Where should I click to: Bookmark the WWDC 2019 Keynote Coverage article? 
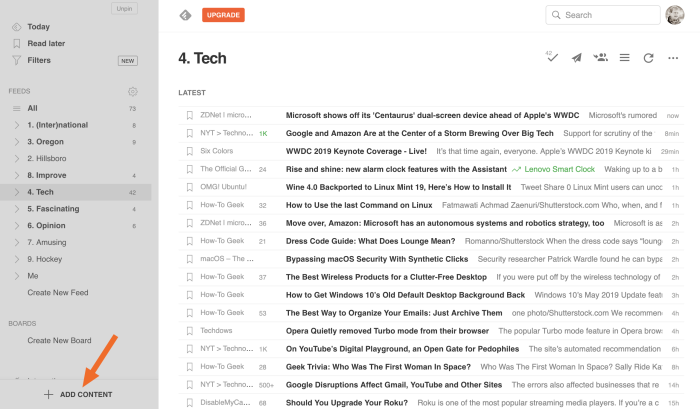(x=190, y=151)
